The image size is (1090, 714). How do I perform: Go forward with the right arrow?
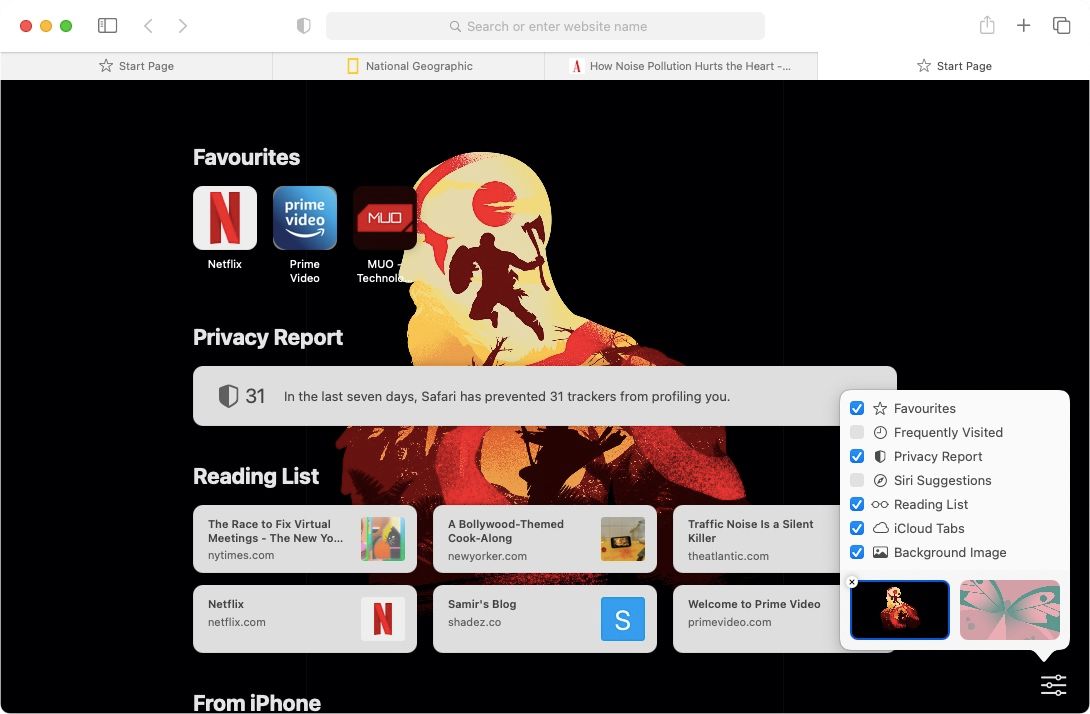click(183, 26)
